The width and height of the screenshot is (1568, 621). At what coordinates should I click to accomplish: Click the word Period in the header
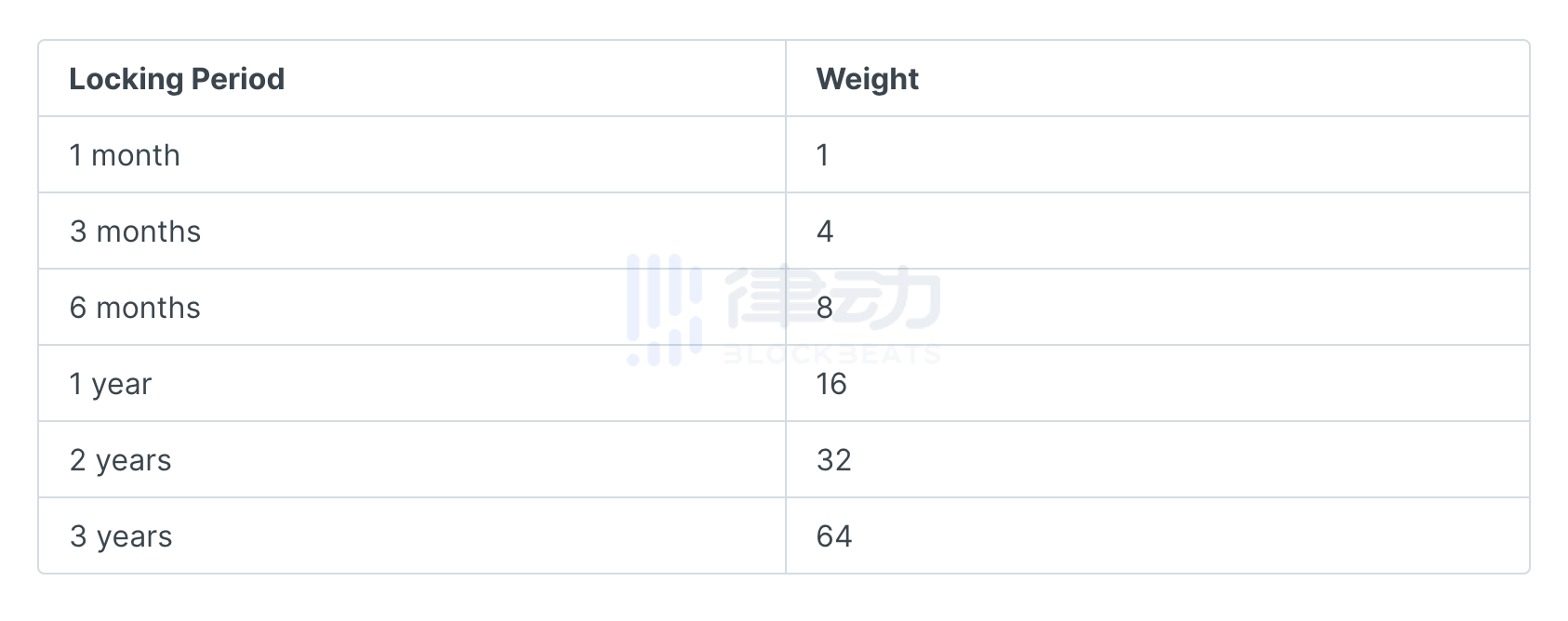tap(238, 79)
